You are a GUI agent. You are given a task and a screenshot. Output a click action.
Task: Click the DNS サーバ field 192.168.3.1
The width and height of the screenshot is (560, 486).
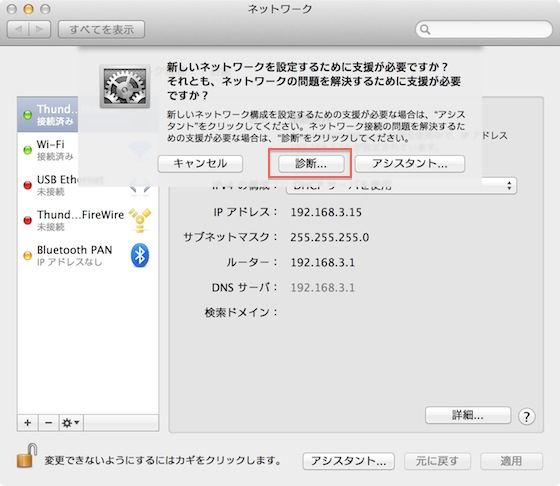click(x=323, y=288)
